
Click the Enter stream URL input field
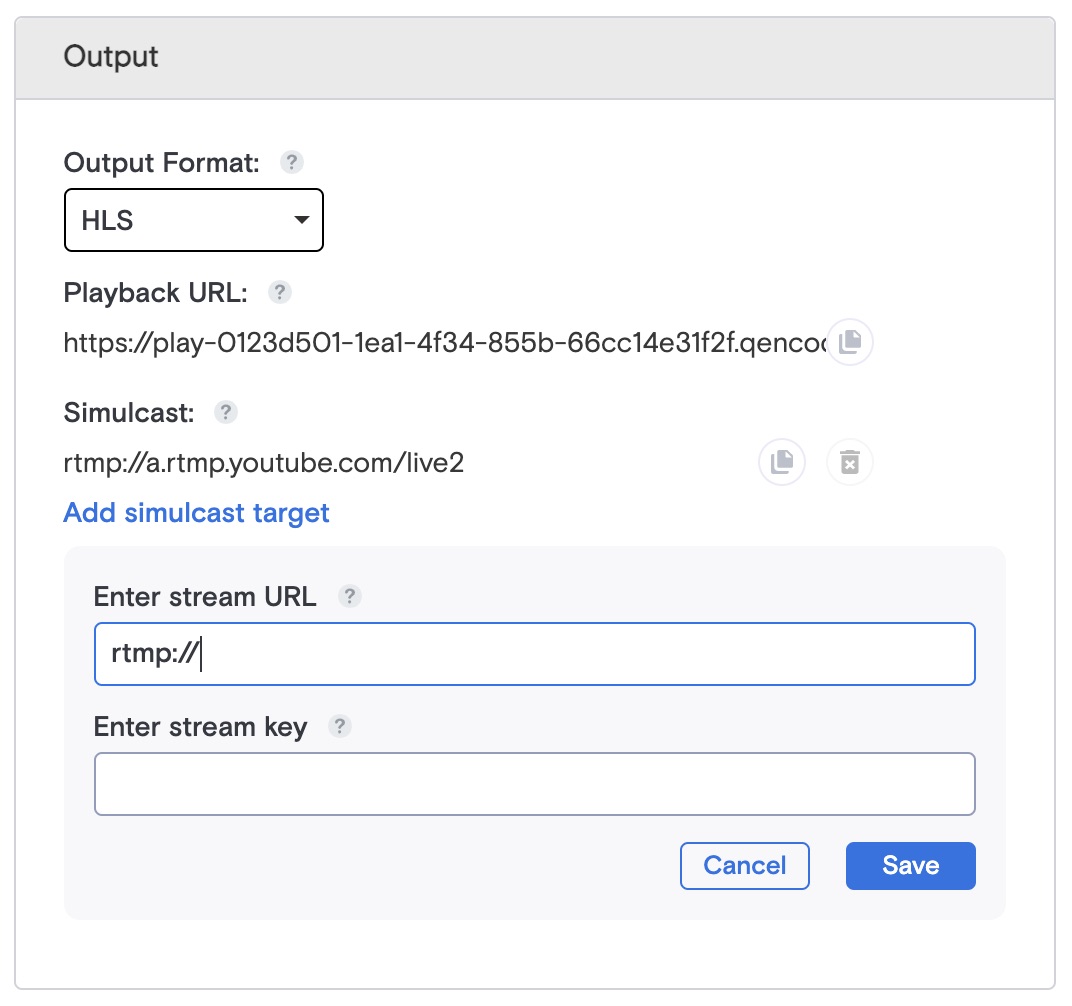click(535, 654)
